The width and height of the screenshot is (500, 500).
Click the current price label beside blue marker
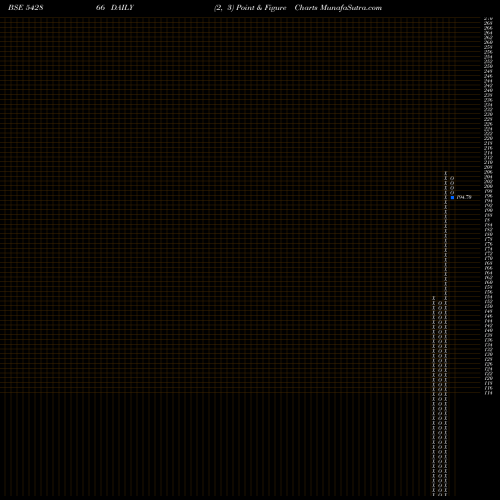(x=464, y=197)
